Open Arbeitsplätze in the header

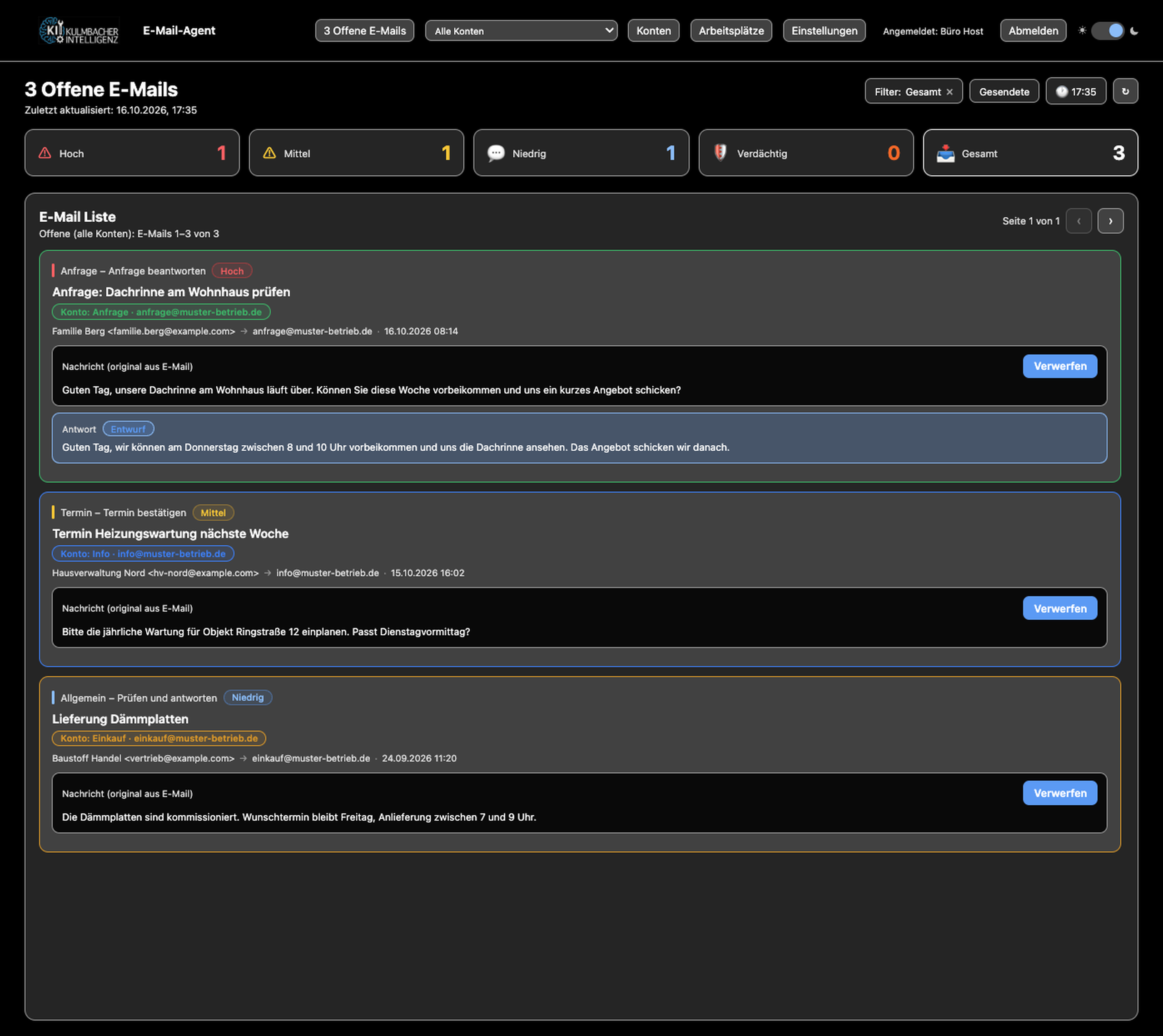[x=731, y=31]
